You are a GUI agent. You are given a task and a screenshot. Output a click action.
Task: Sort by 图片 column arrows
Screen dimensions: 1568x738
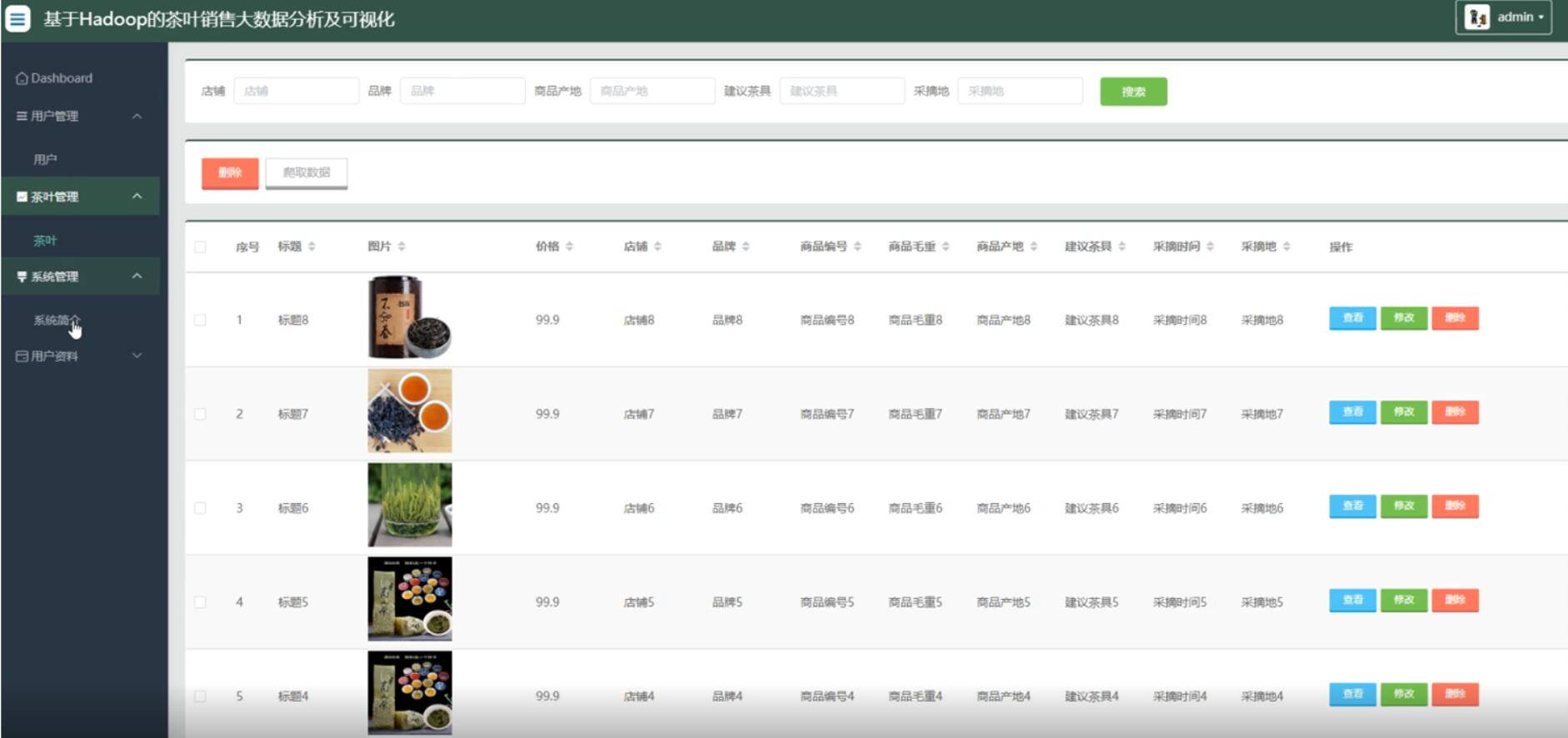click(402, 247)
